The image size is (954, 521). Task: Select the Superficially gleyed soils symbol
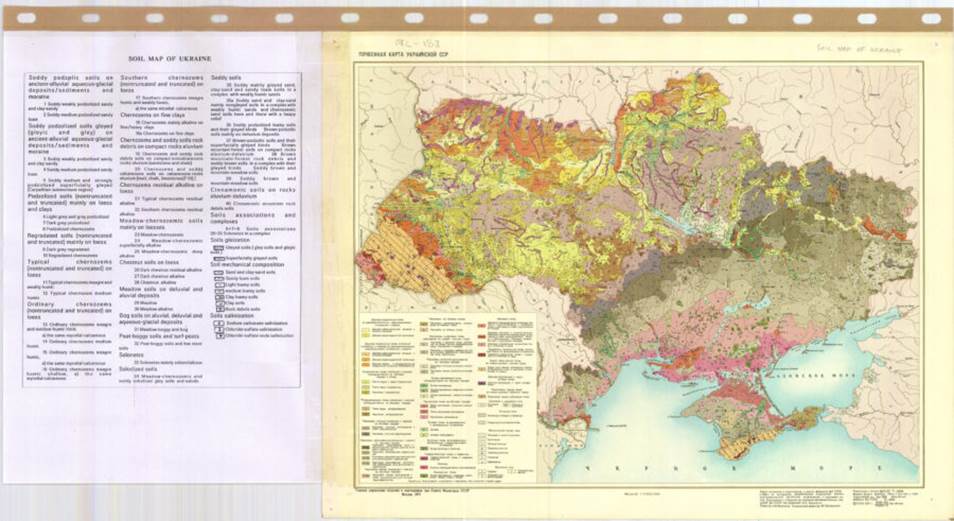(217, 256)
